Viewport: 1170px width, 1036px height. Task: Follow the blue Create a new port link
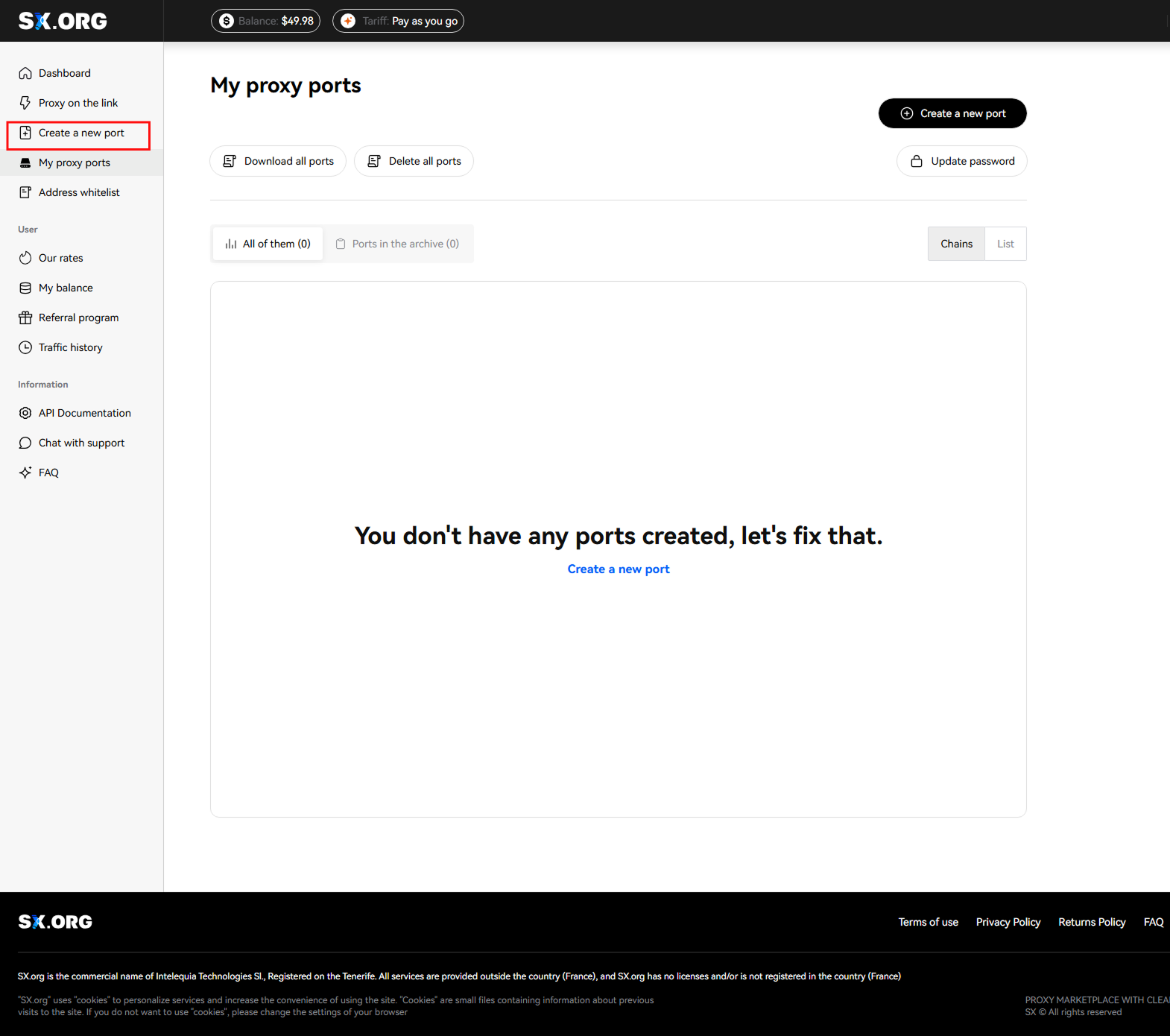point(619,569)
